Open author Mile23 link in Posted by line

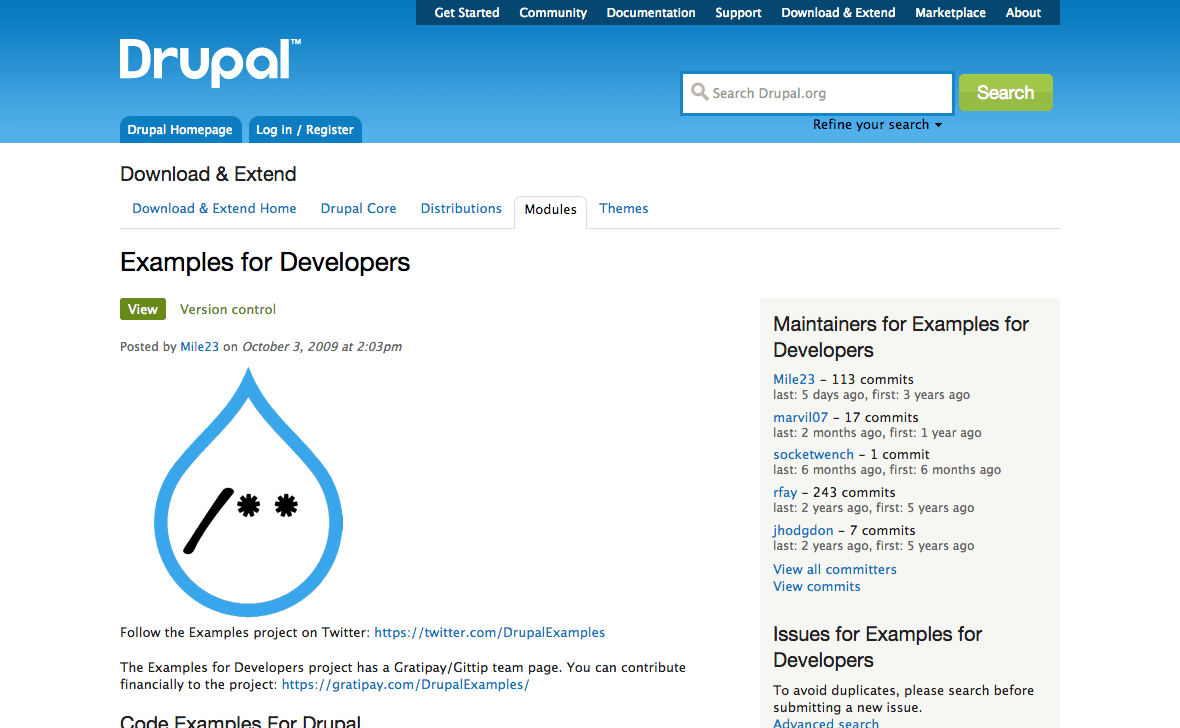coord(199,347)
